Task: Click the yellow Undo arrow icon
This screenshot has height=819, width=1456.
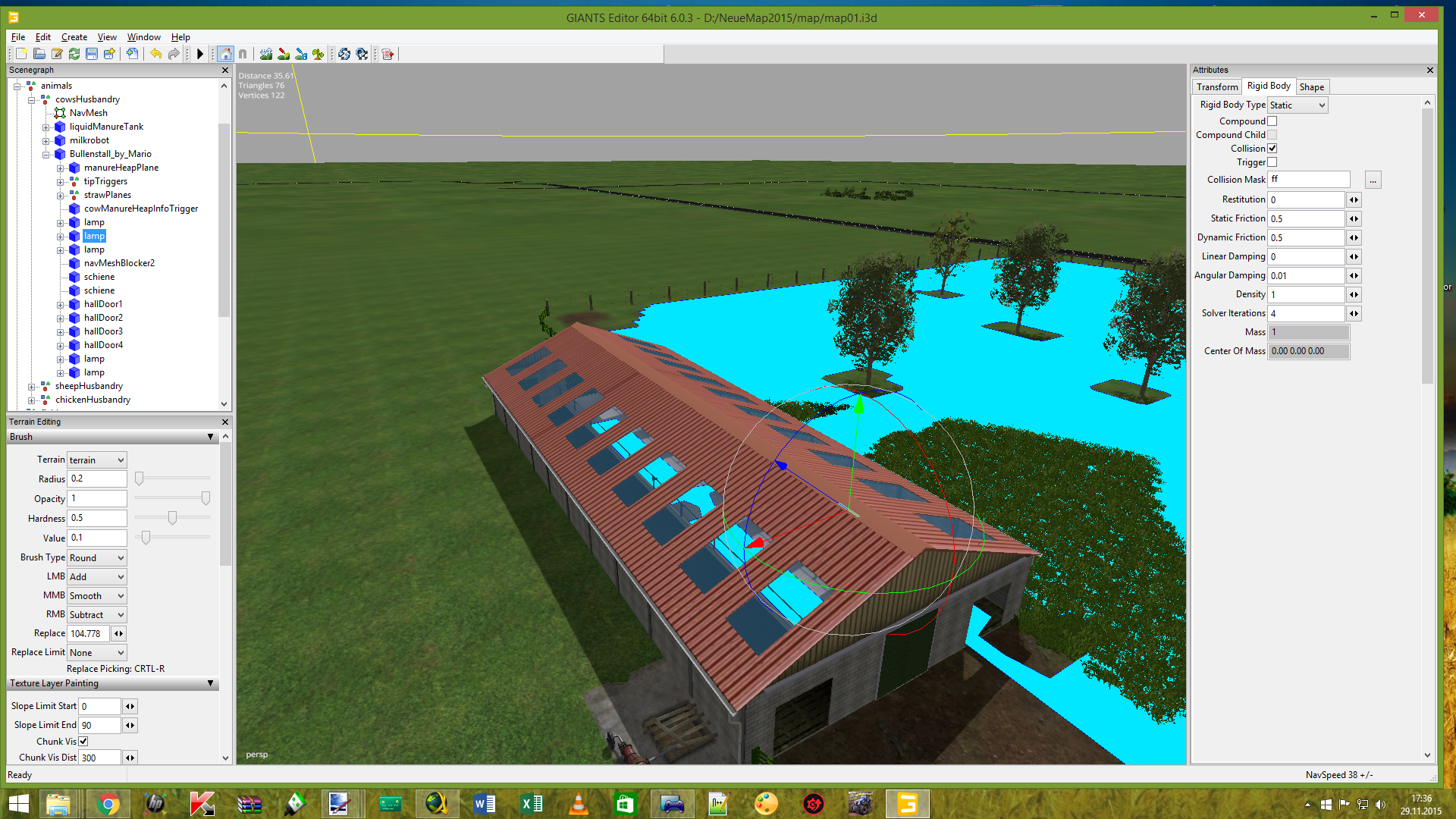Action: coord(155,54)
